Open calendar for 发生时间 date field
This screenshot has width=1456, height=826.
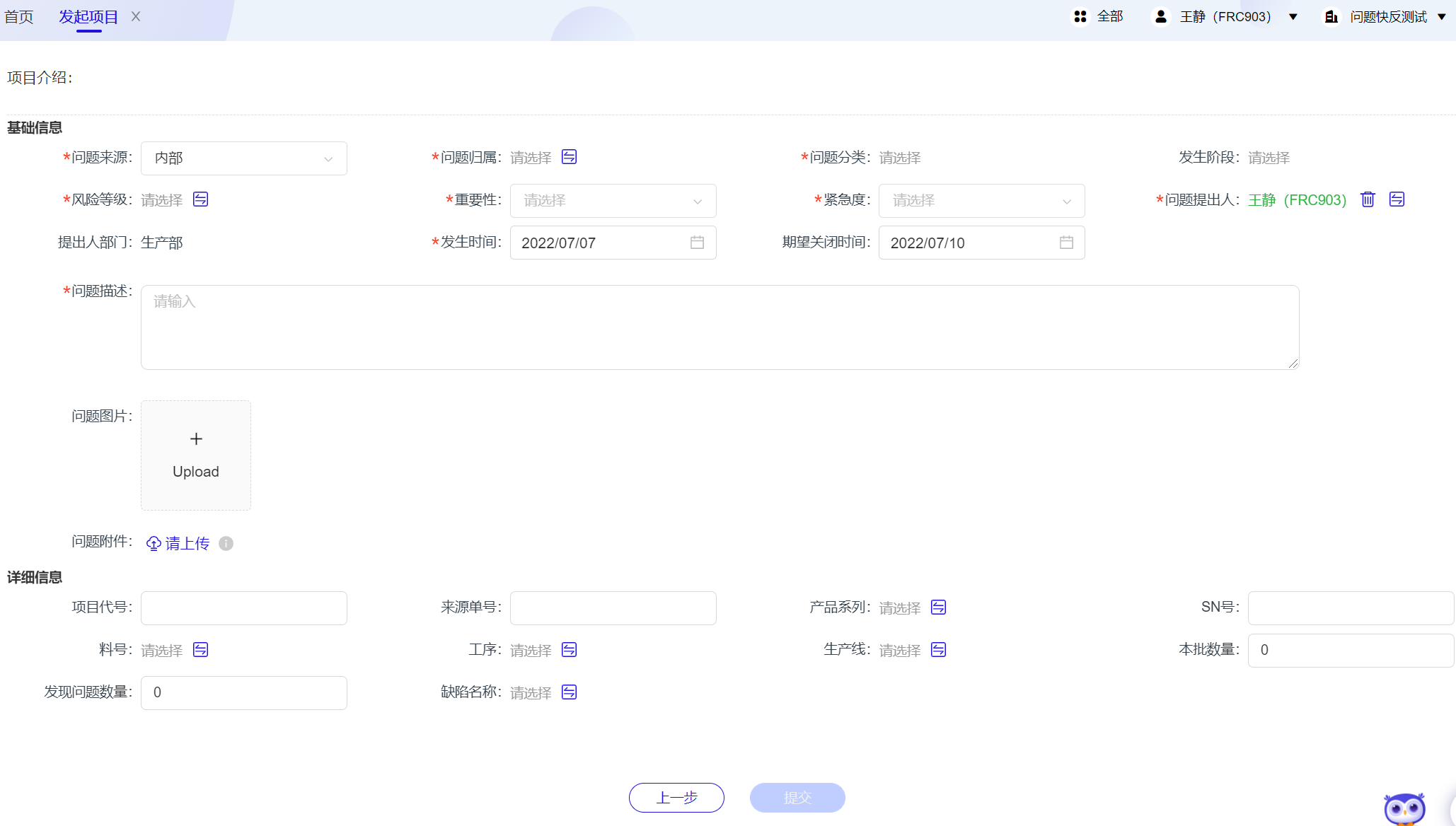[x=697, y=243]
